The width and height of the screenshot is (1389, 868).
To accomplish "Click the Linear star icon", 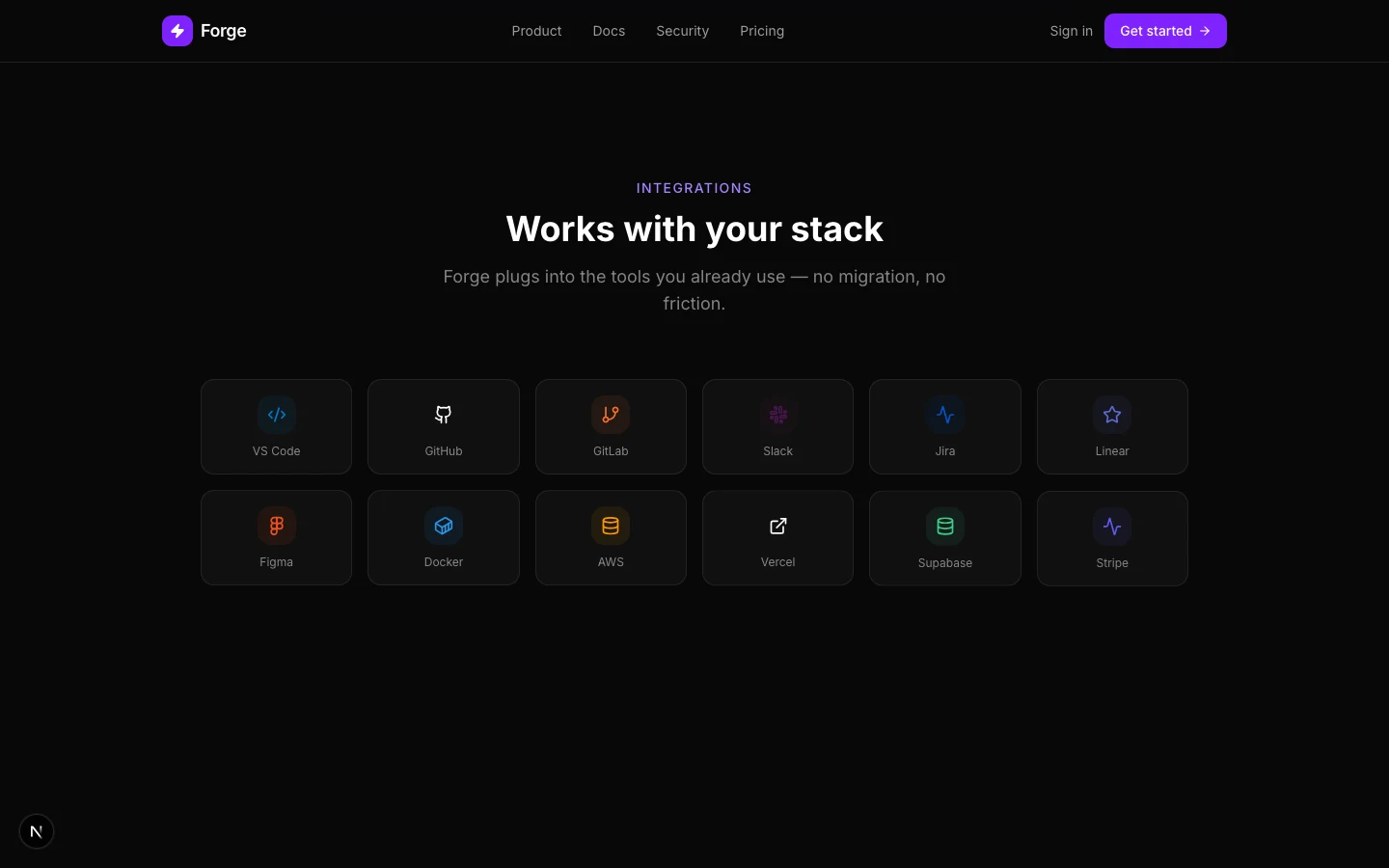I will 1112,415.
